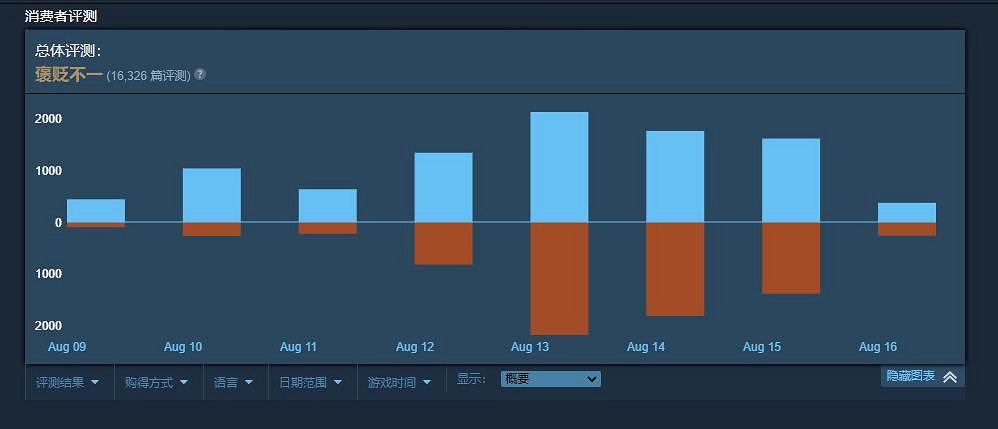Expand the 日期范围 filter

(x=310, y=382)
